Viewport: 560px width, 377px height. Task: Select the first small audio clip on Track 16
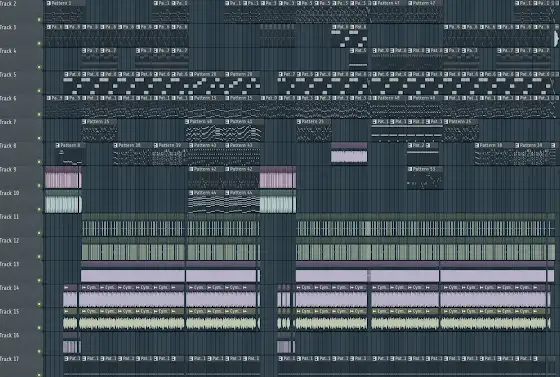point(71,343)
